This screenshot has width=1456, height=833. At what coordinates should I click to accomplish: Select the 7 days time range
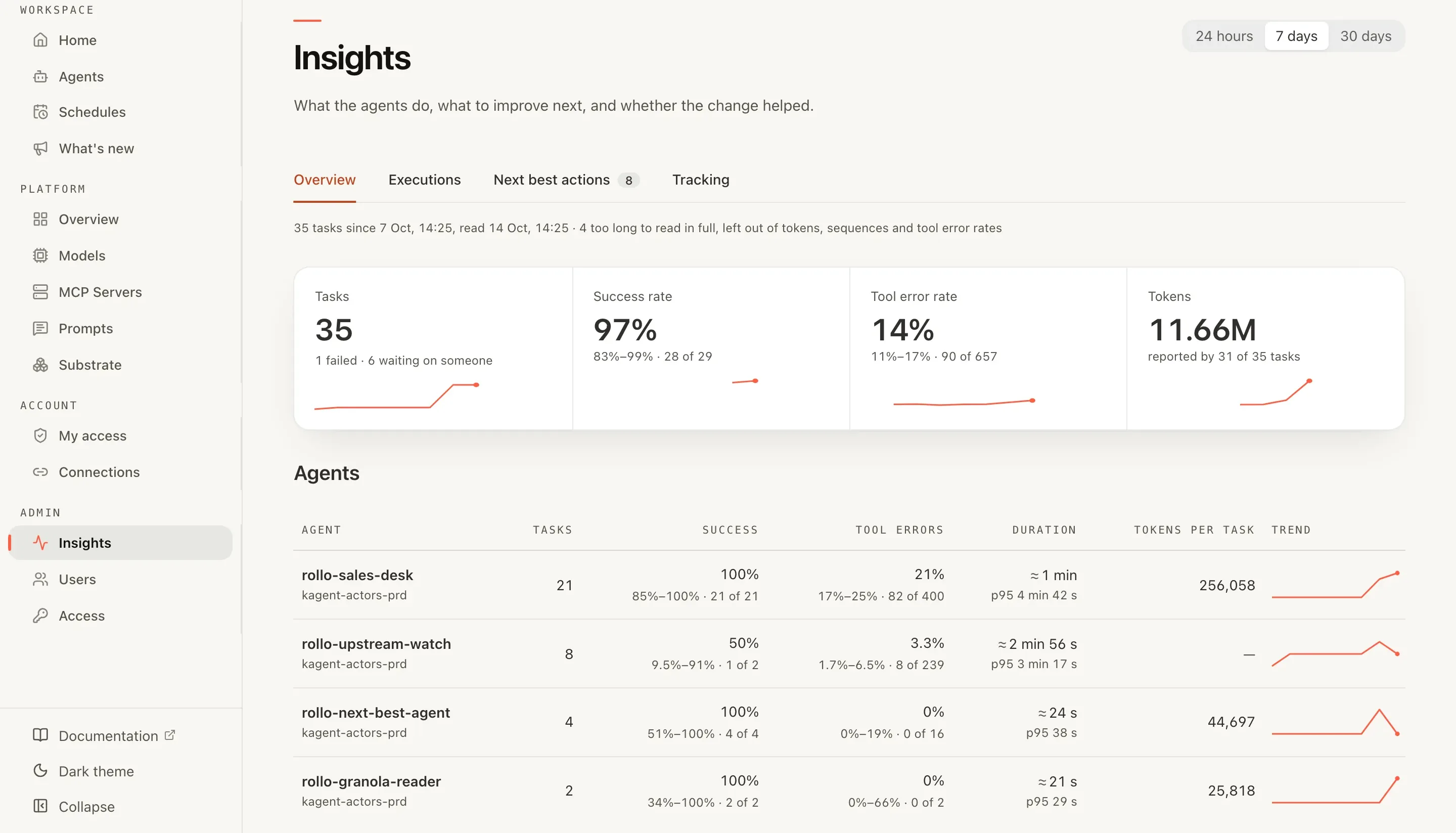pos(1296,36)
